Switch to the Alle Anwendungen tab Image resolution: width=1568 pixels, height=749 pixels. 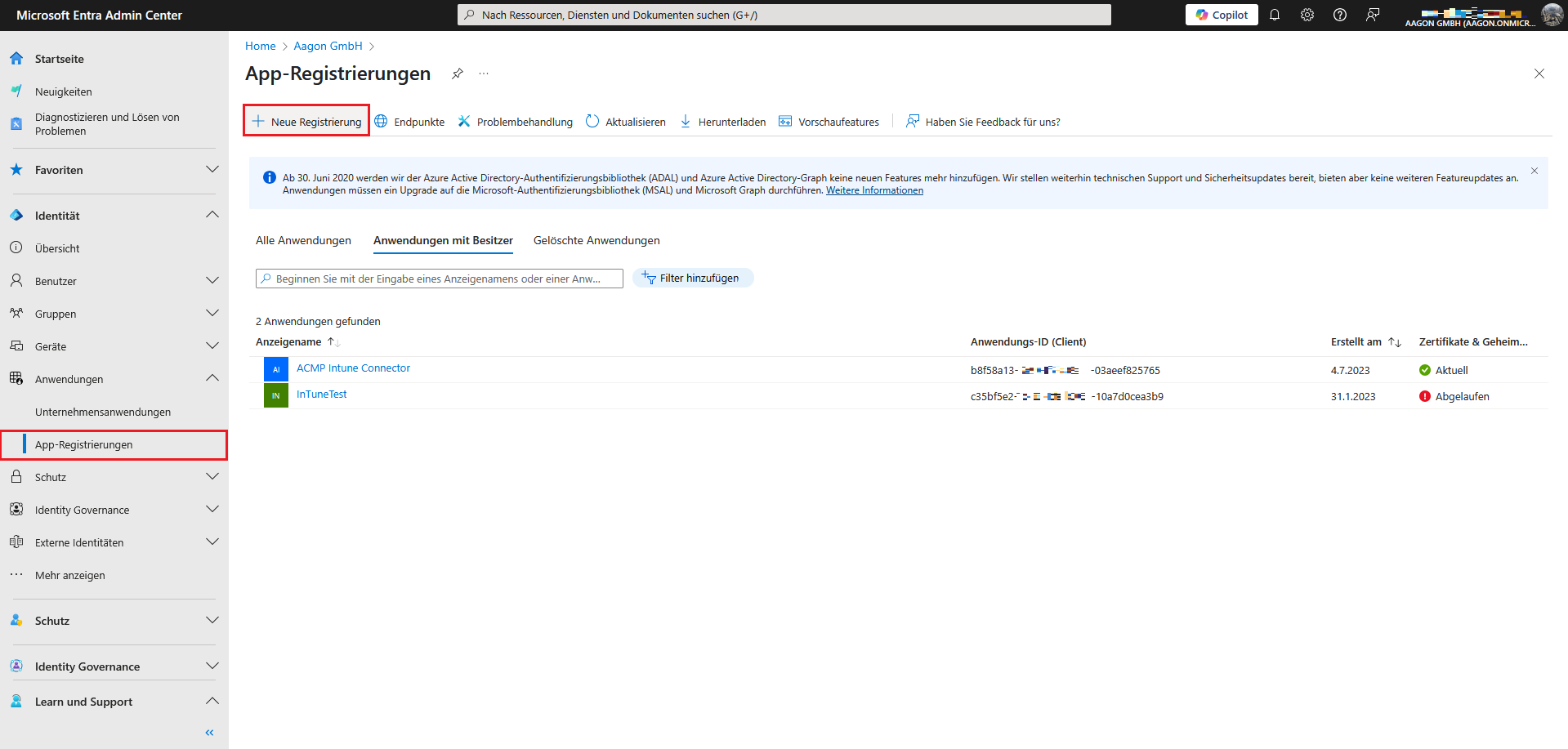[303, 240]
